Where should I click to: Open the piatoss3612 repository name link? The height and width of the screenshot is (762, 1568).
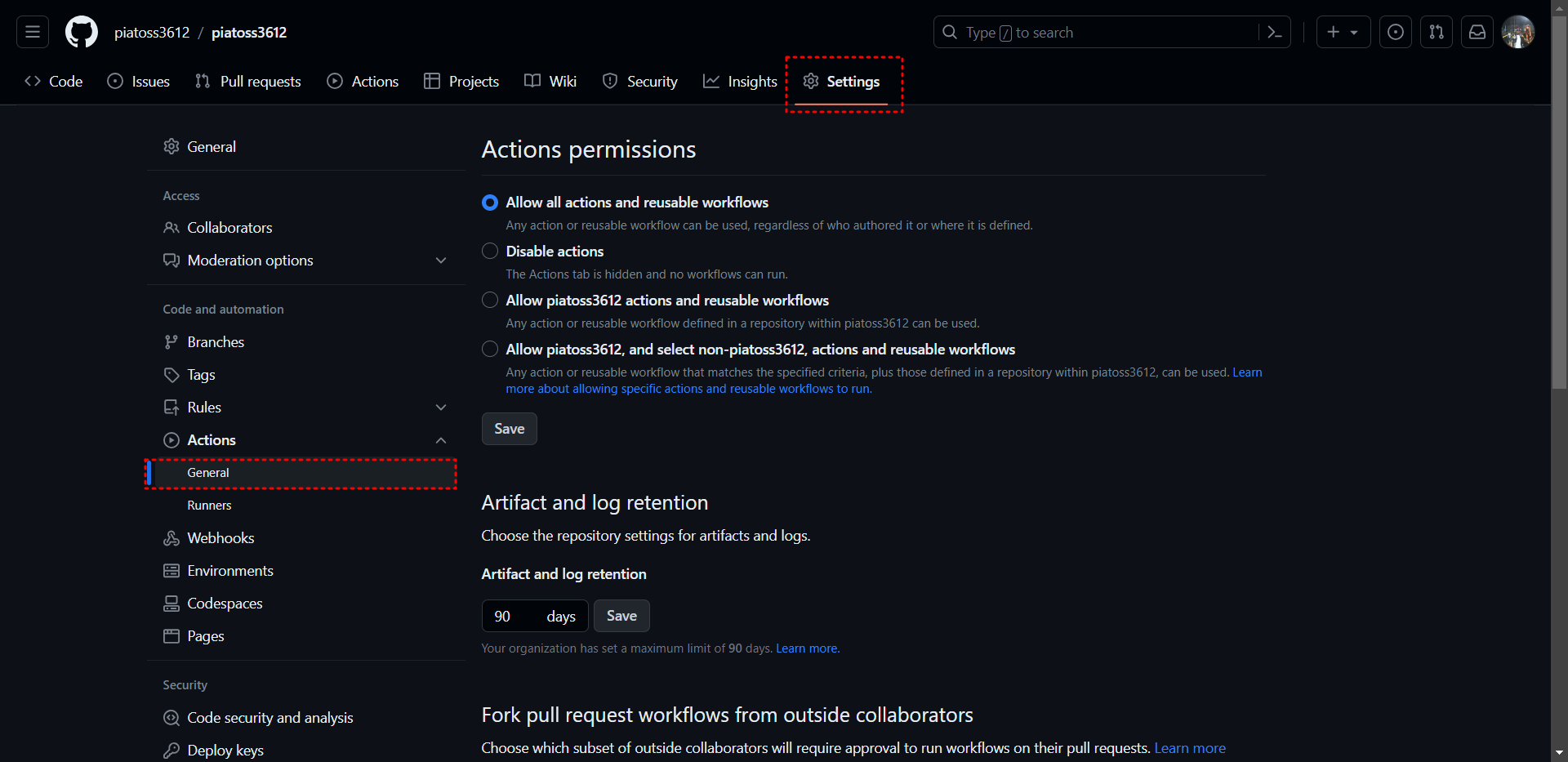pyautogui.click(x=249, y=33)
